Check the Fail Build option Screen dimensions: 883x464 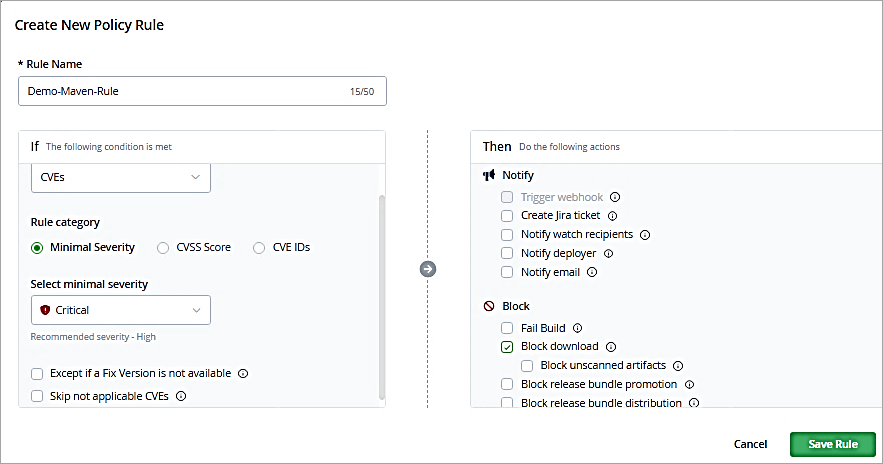[507, 328]
